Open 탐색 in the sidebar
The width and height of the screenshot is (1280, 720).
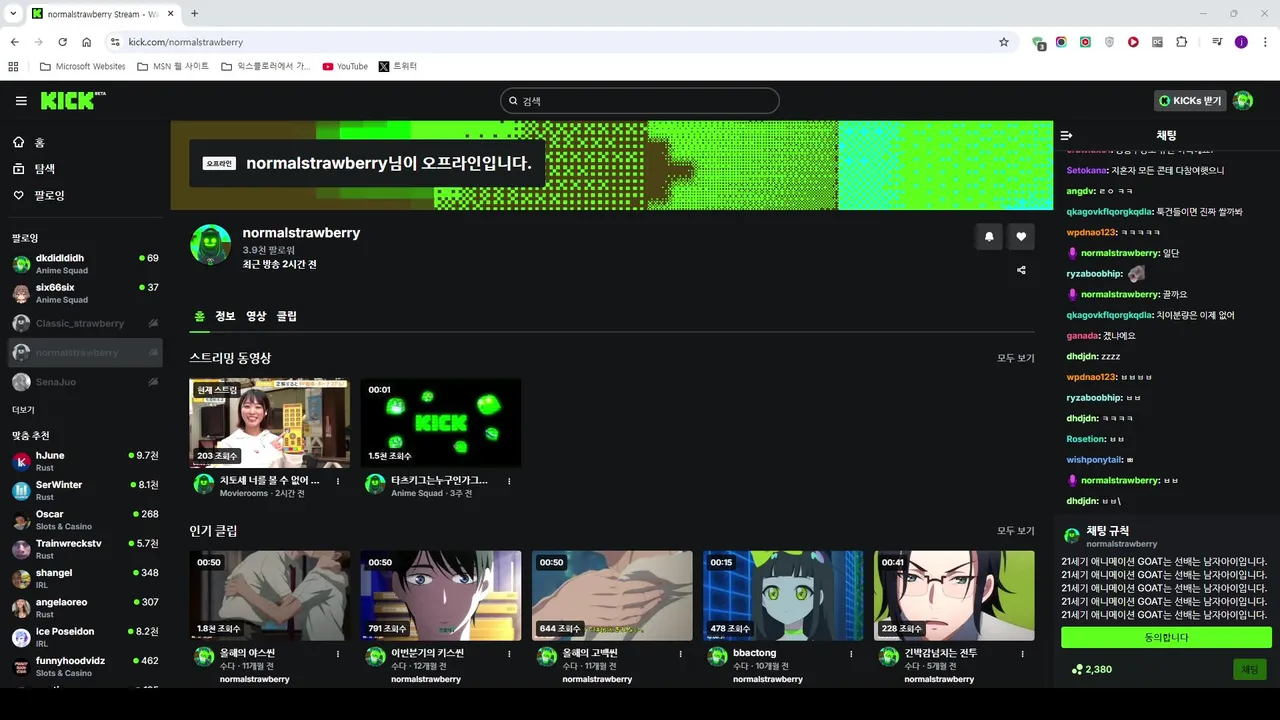point(33,169)
